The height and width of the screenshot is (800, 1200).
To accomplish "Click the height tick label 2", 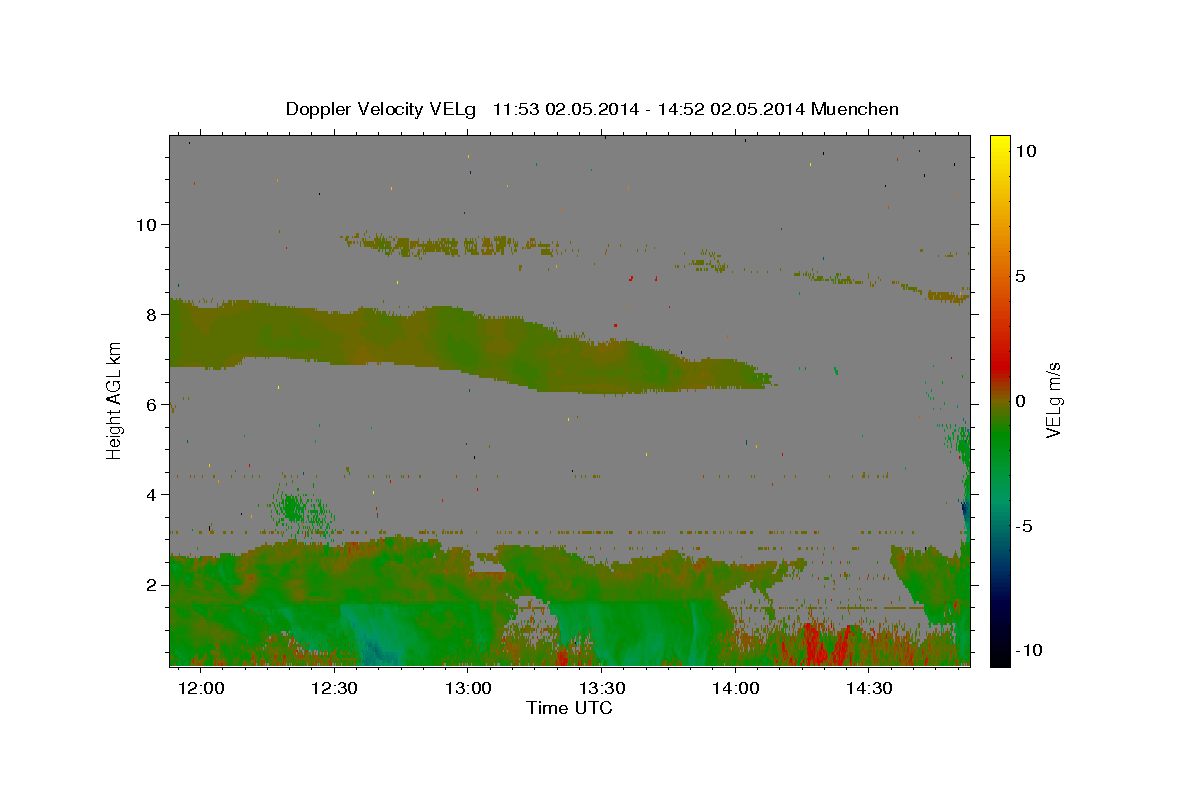I will click(x=150, y=584).
